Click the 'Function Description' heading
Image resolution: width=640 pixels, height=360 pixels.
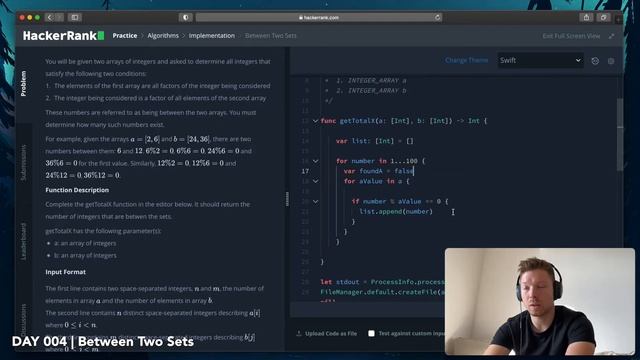[77, 190]
